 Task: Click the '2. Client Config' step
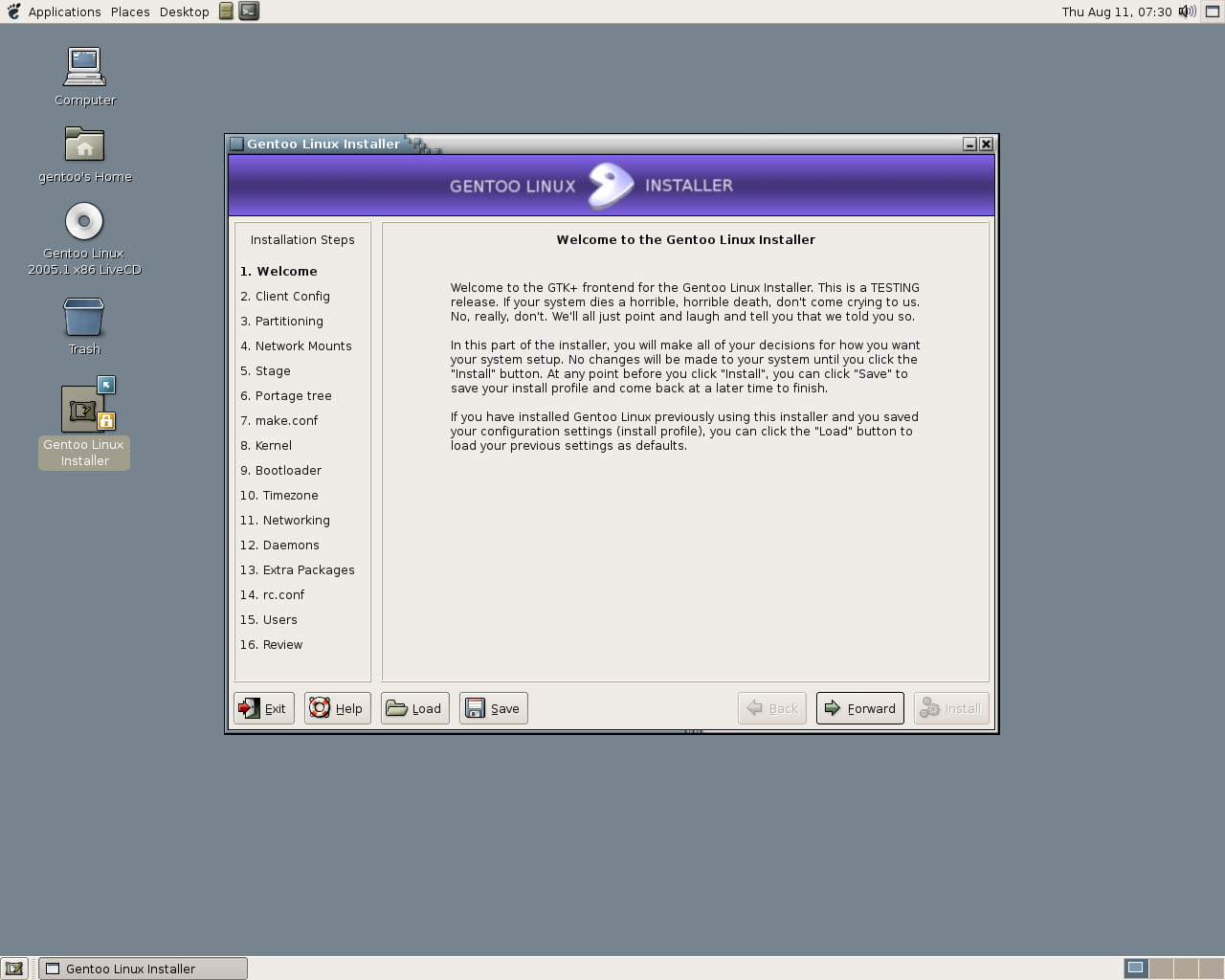[x=285, y=297]
